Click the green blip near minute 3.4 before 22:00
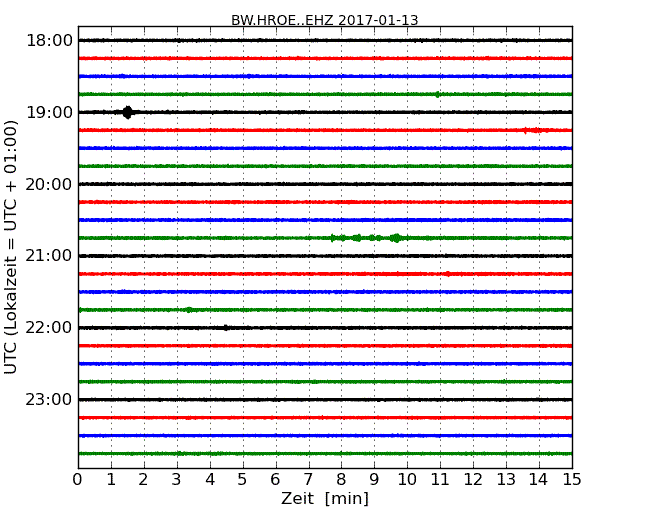This screenshot has height=520, width=650. (189, 310)
